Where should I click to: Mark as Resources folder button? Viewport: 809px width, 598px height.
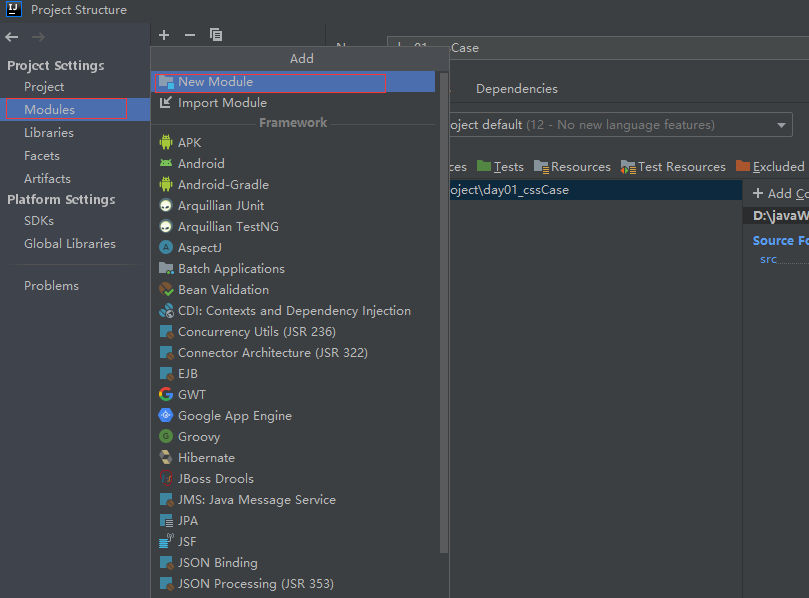click(572, 167)
